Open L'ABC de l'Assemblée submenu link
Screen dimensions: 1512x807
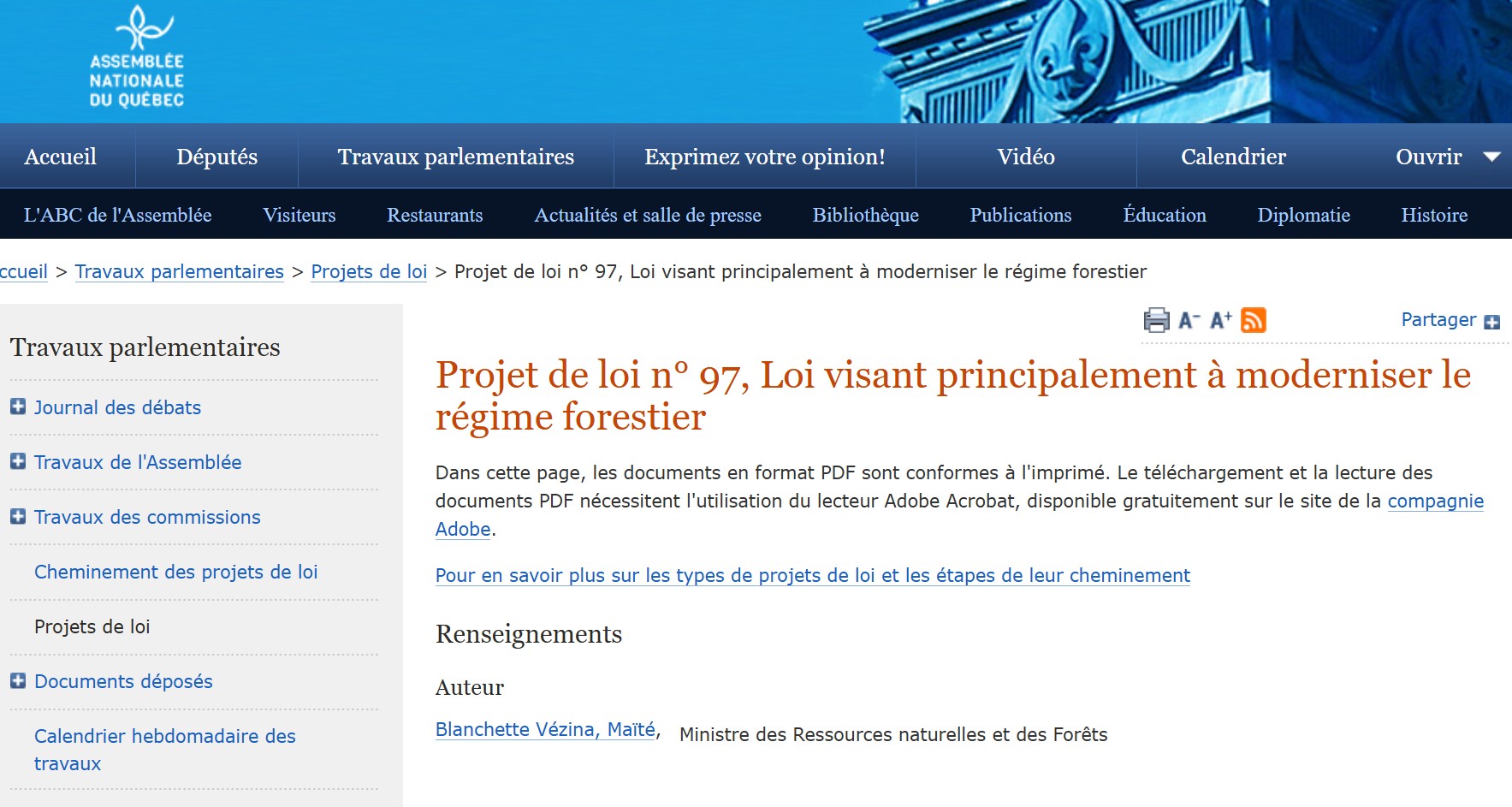pyautogui.click(x=118, y=215)
